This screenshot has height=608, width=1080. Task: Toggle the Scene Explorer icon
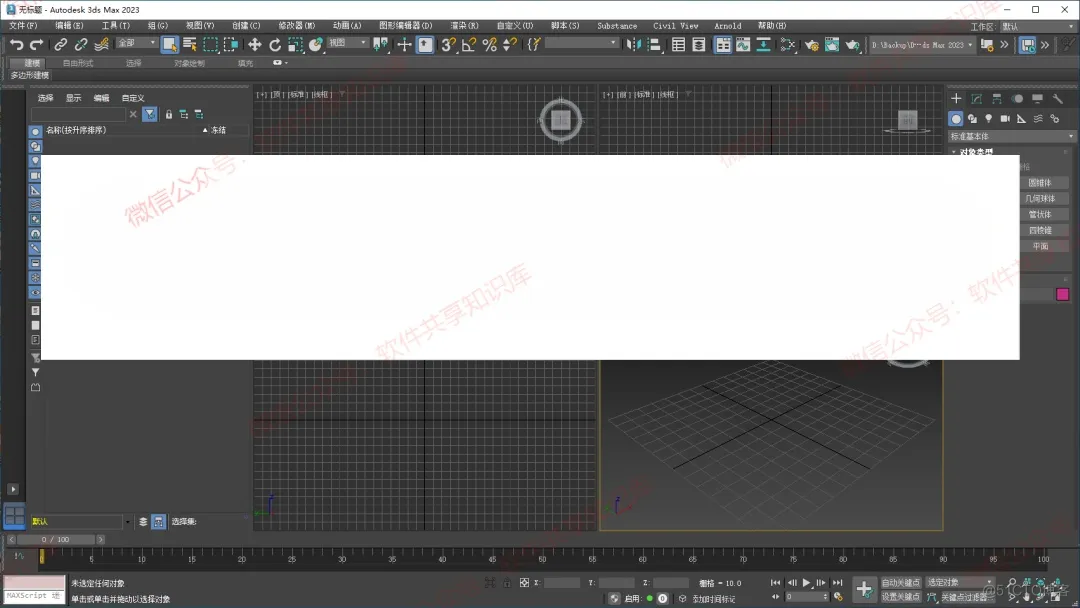tap(678, 45)
